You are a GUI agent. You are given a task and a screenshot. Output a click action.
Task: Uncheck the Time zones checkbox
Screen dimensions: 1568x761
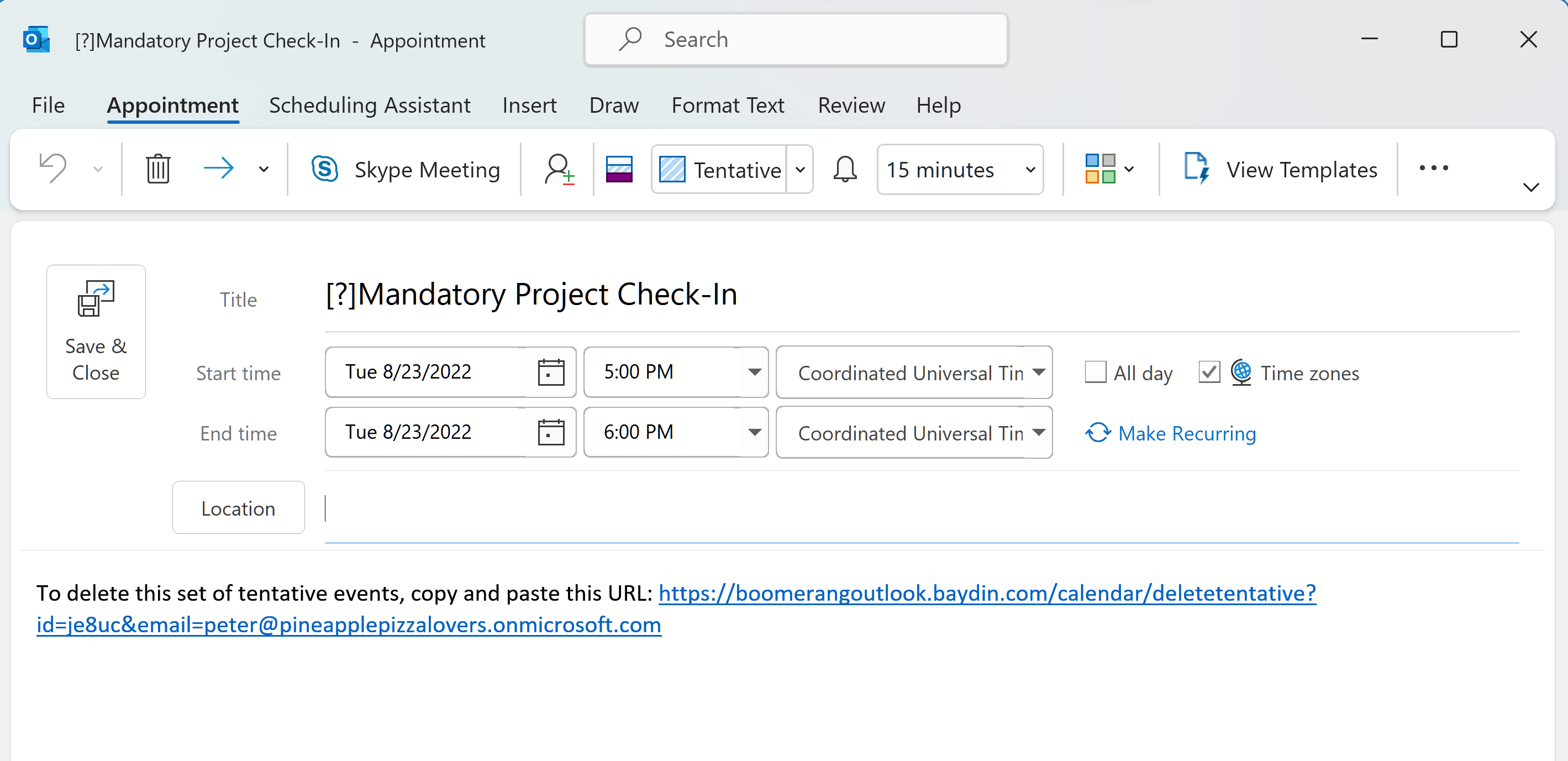tap(1209, 372)
